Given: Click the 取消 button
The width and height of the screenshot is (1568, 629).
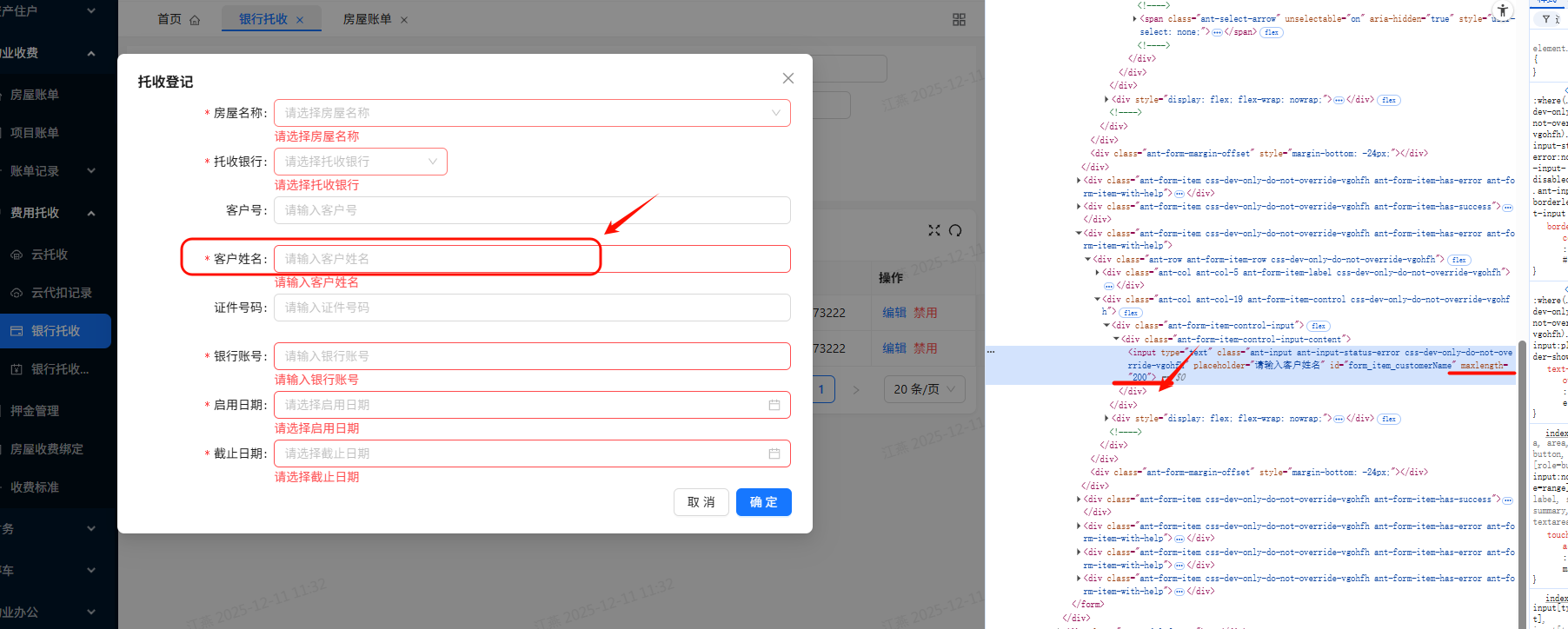Looking at the screenshot, I should [701, 502].
